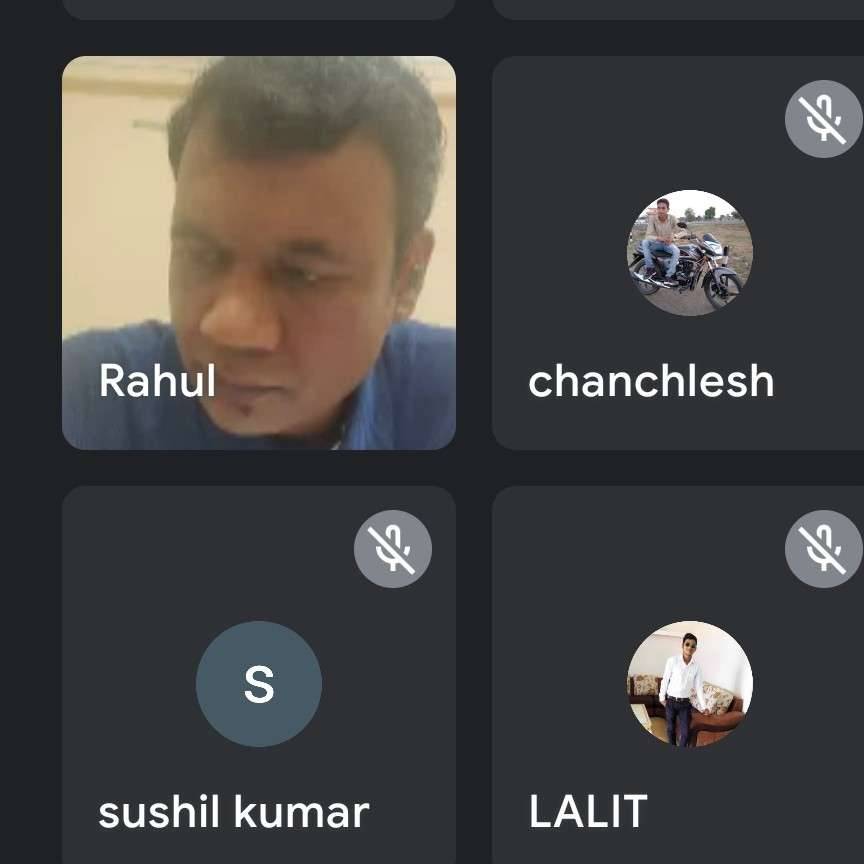The image size is (864, 864).
Task: Click LALIT's muted microphone icon
Action: click(823, 549)
